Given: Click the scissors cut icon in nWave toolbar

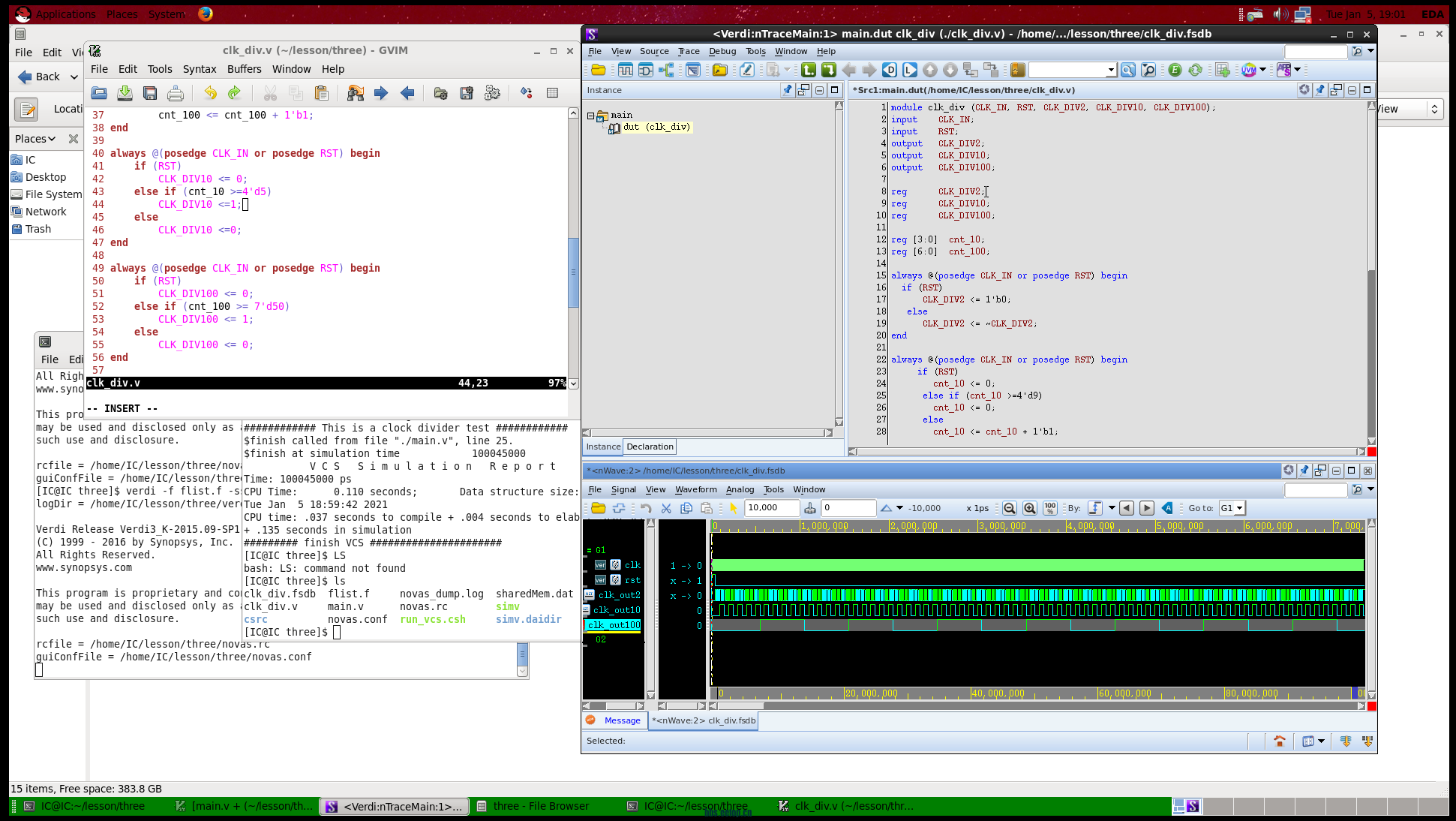Looking at the screenshot, I should coord(666,508).
